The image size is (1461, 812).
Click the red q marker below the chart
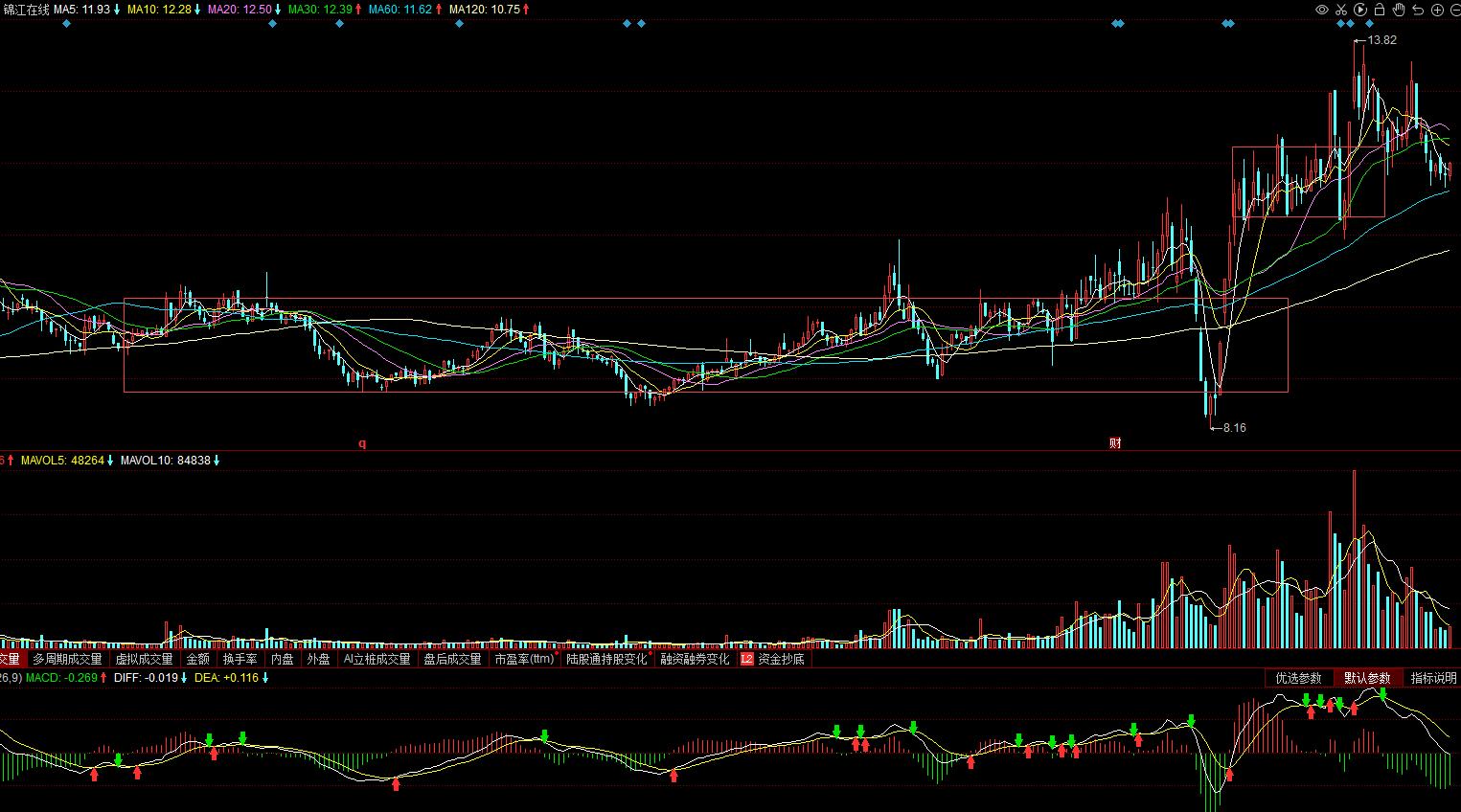(362, 443)
